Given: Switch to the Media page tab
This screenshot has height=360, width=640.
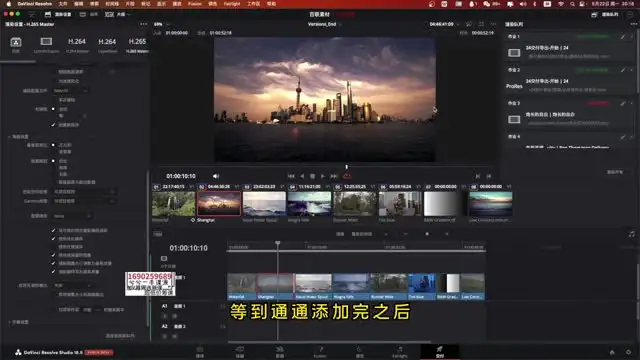Looking at the screenshot, I should pos(200,352).
